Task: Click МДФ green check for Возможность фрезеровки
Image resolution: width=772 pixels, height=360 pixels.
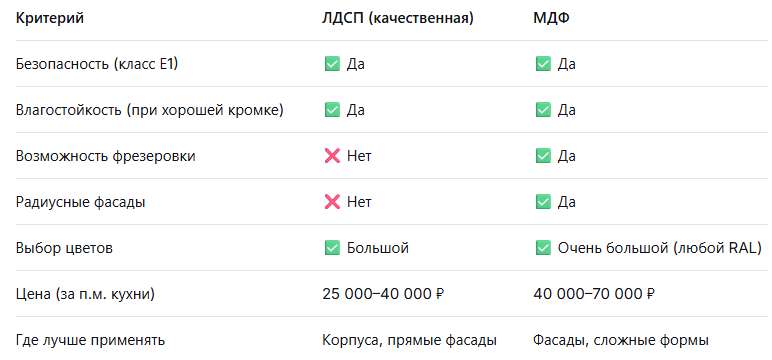Action: (x=543, y=156)
